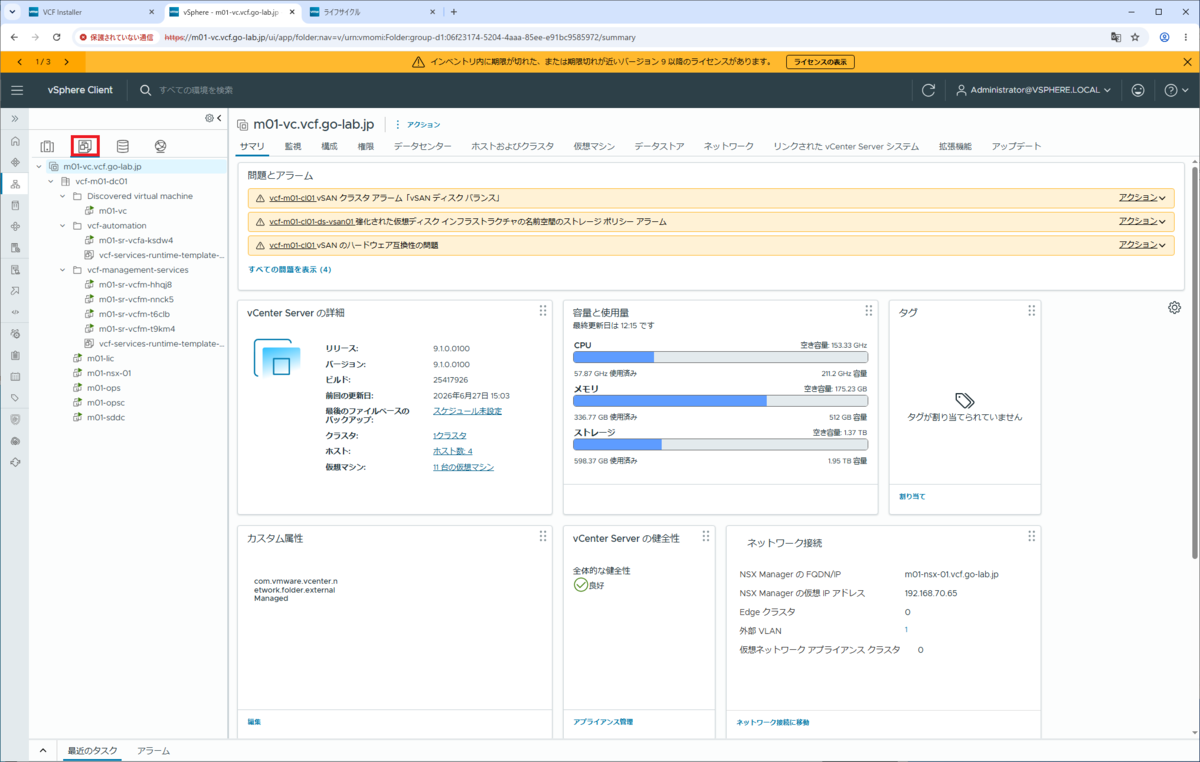This screenshot has height=762, width=1200.
Task: Collapse the m01-vc.vcf.go-lab.jp tree node
Action: click(39, 167)
